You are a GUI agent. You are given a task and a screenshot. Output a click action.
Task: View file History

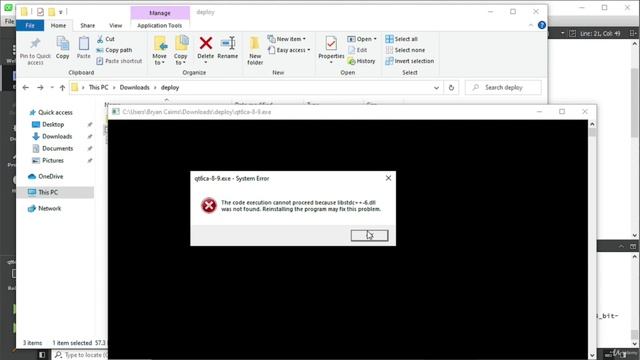click(x=361, y=61)
